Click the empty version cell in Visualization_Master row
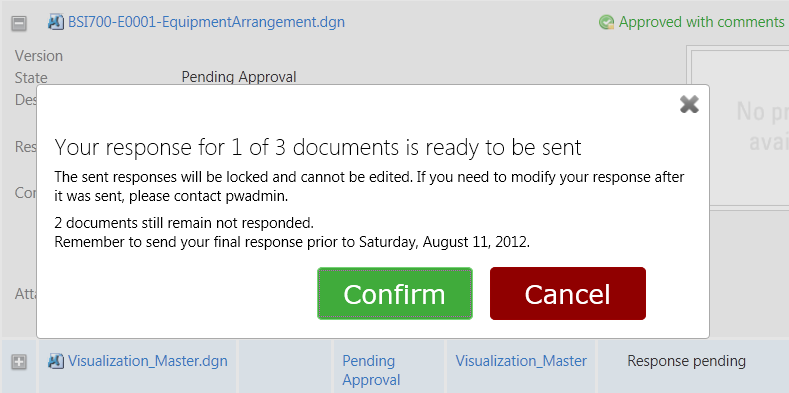 click(285, 366)
